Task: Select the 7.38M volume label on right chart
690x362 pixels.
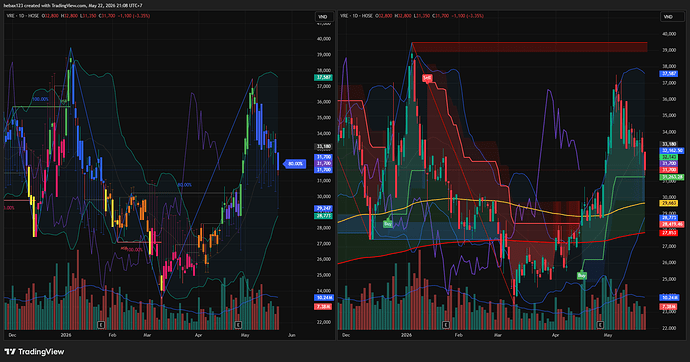Action: 668,307
